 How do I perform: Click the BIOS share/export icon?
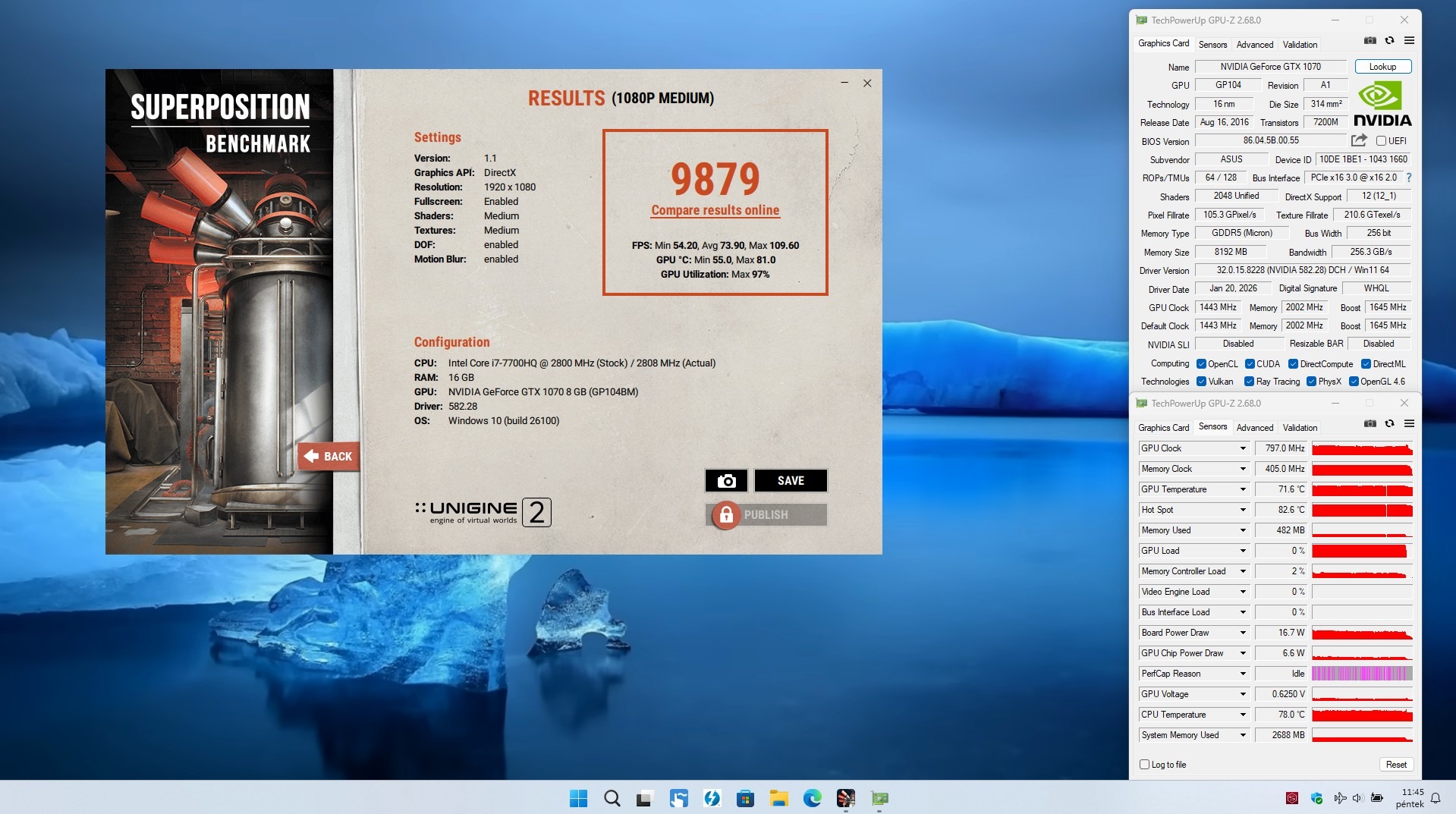pyautogui.click(x=1359, y=140)
